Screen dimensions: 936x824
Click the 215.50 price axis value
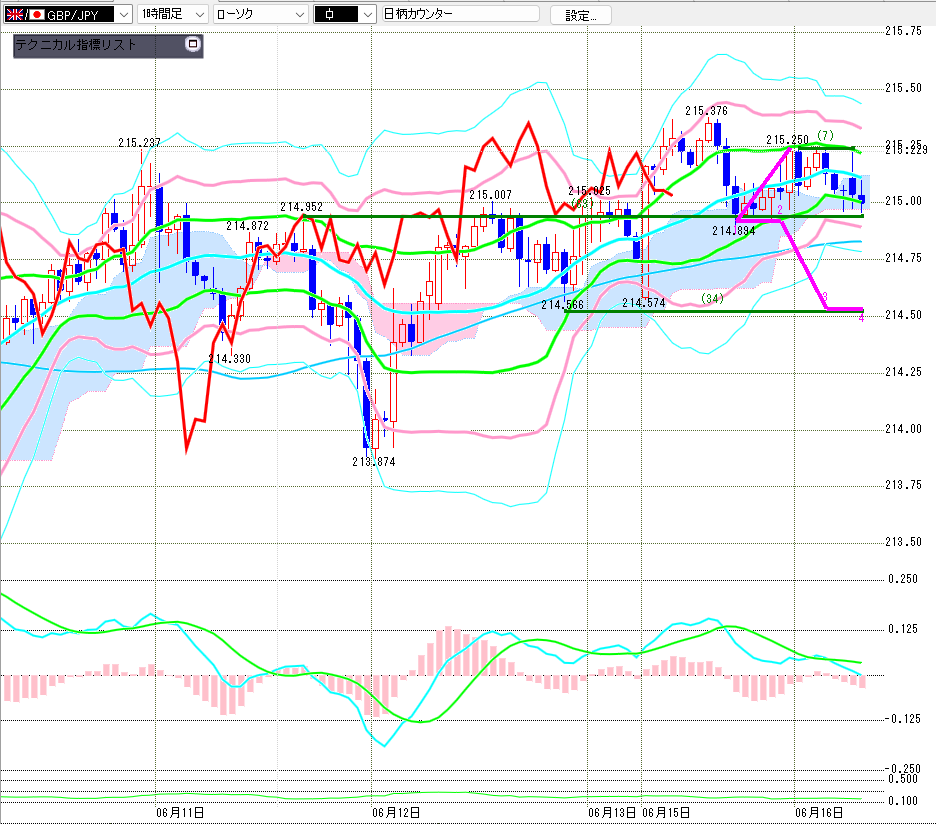pyautogui.click(x=903, y=88)
